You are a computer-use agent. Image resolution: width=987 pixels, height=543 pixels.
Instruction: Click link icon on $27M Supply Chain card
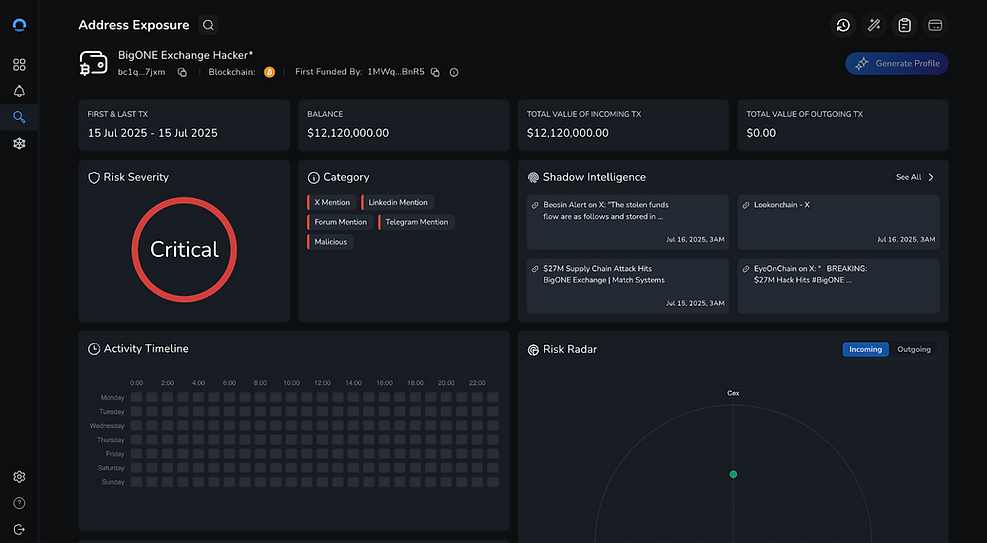[535, 269]
